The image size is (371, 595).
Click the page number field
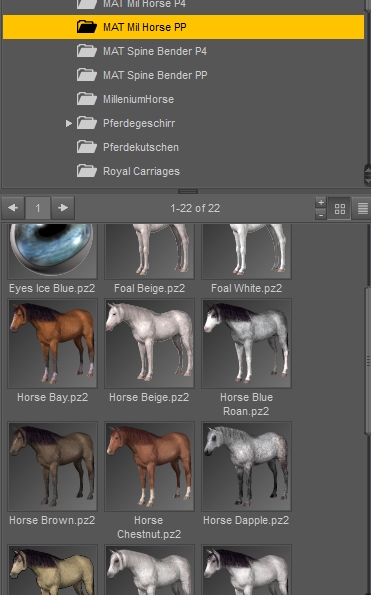tap(38, 208)
